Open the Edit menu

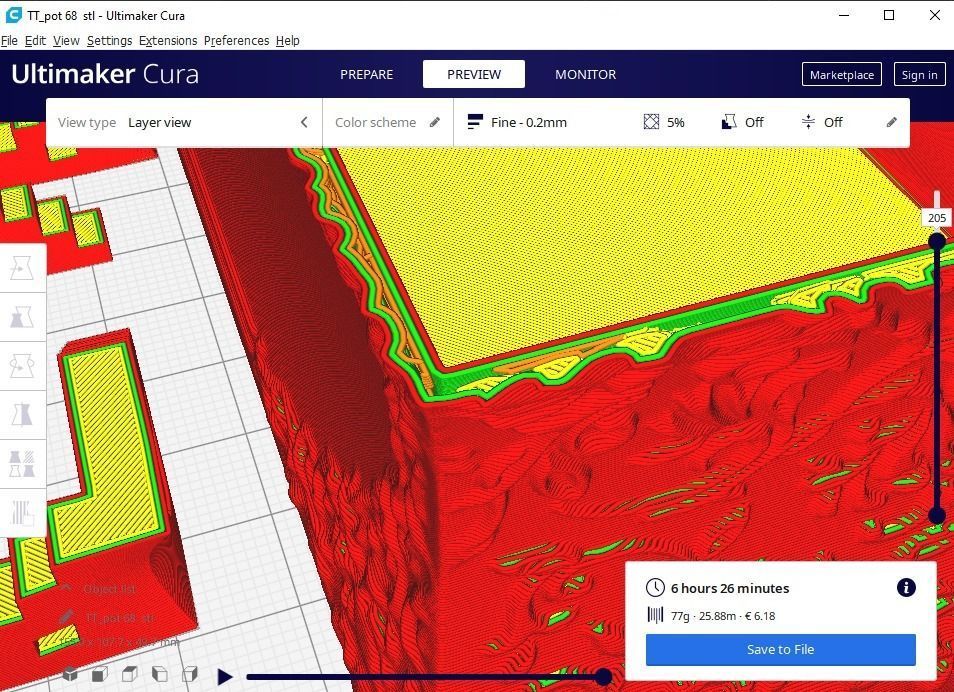(x=35, y=40)
